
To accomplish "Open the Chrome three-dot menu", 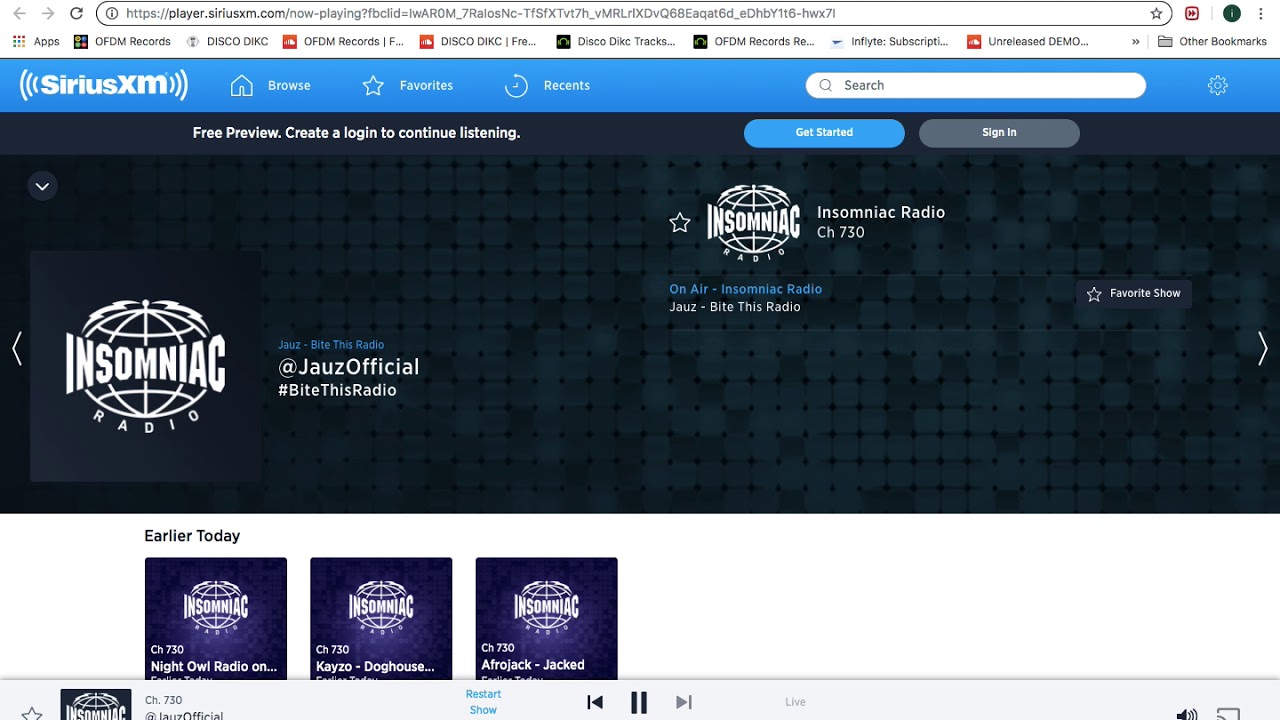I will (x=1262, y=14).
